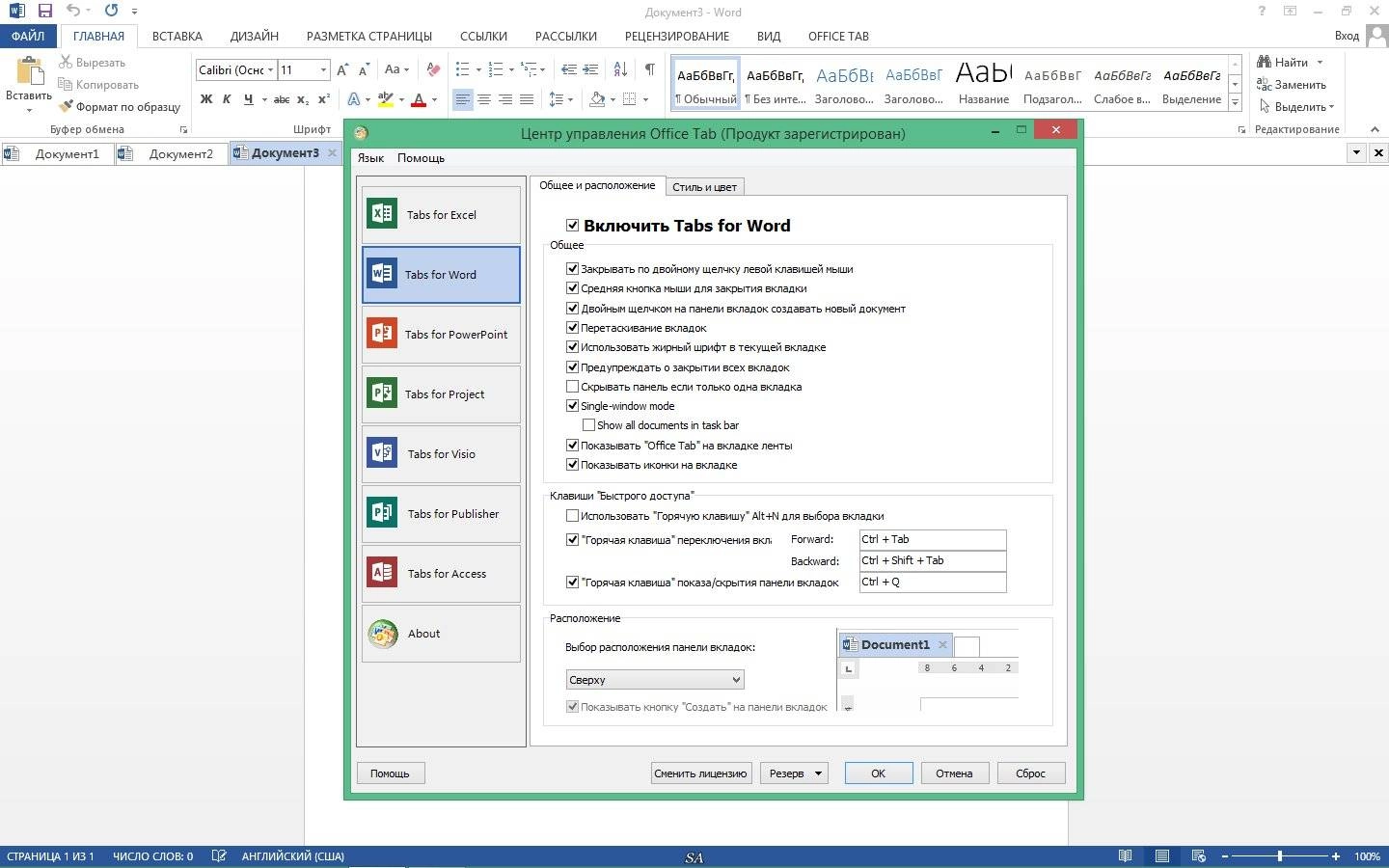Image resolution: width=1389 pixels, height=868 pixels.
Task: Toggle 'Single-window mode' checkbox
Action: (572, 406)
